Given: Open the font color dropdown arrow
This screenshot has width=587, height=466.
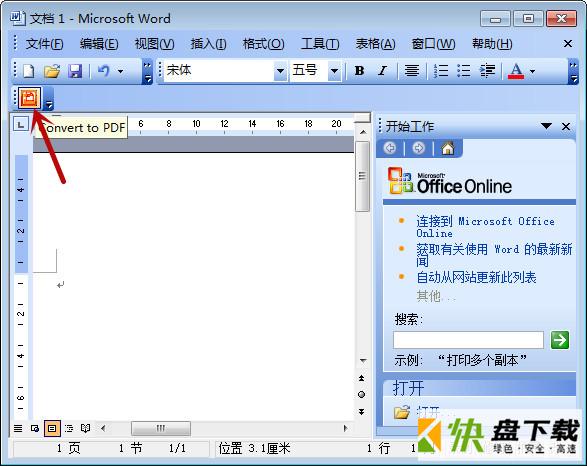Looking at the screenshot, I should [532, 71].
